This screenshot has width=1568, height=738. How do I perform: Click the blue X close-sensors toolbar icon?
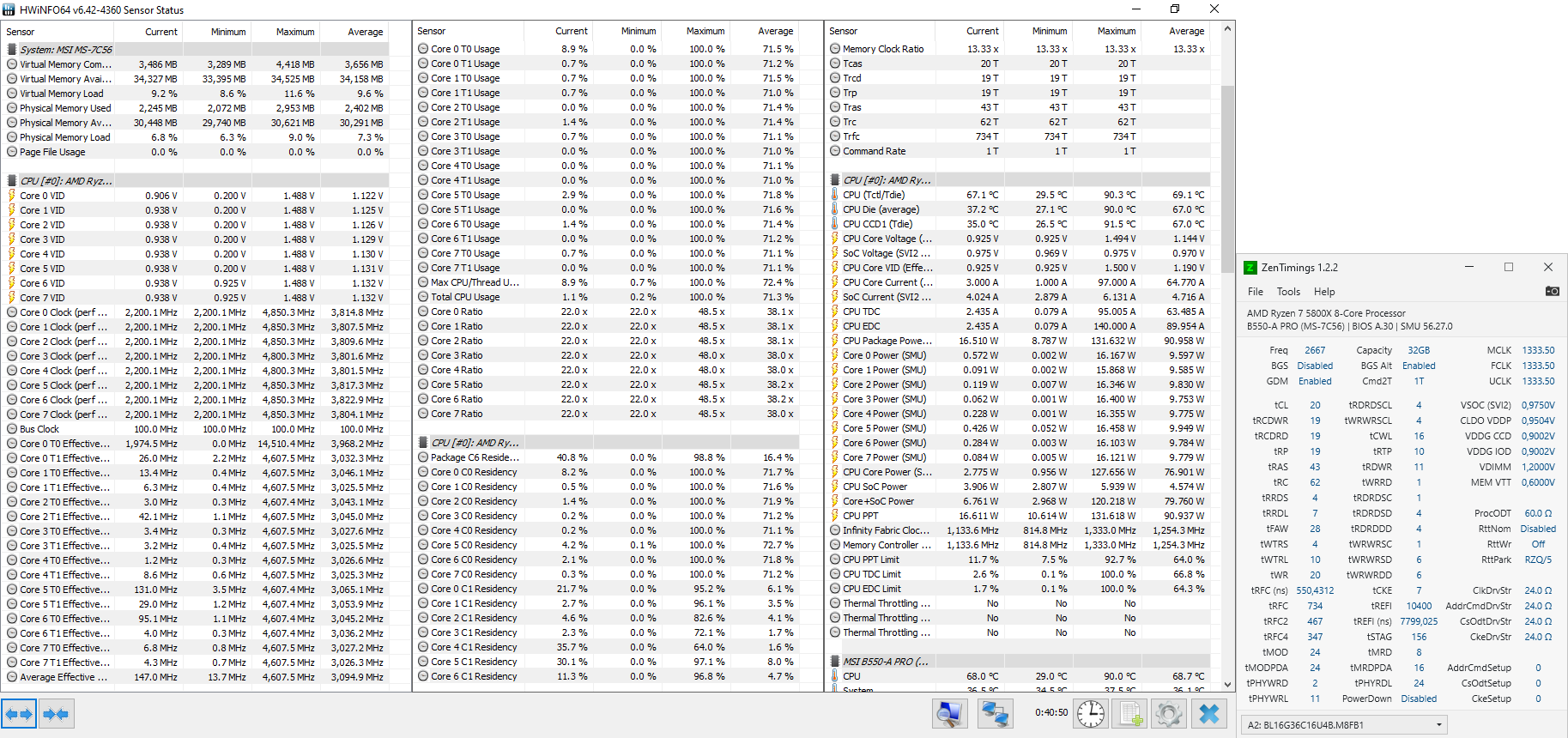[x=1209, y=714]
